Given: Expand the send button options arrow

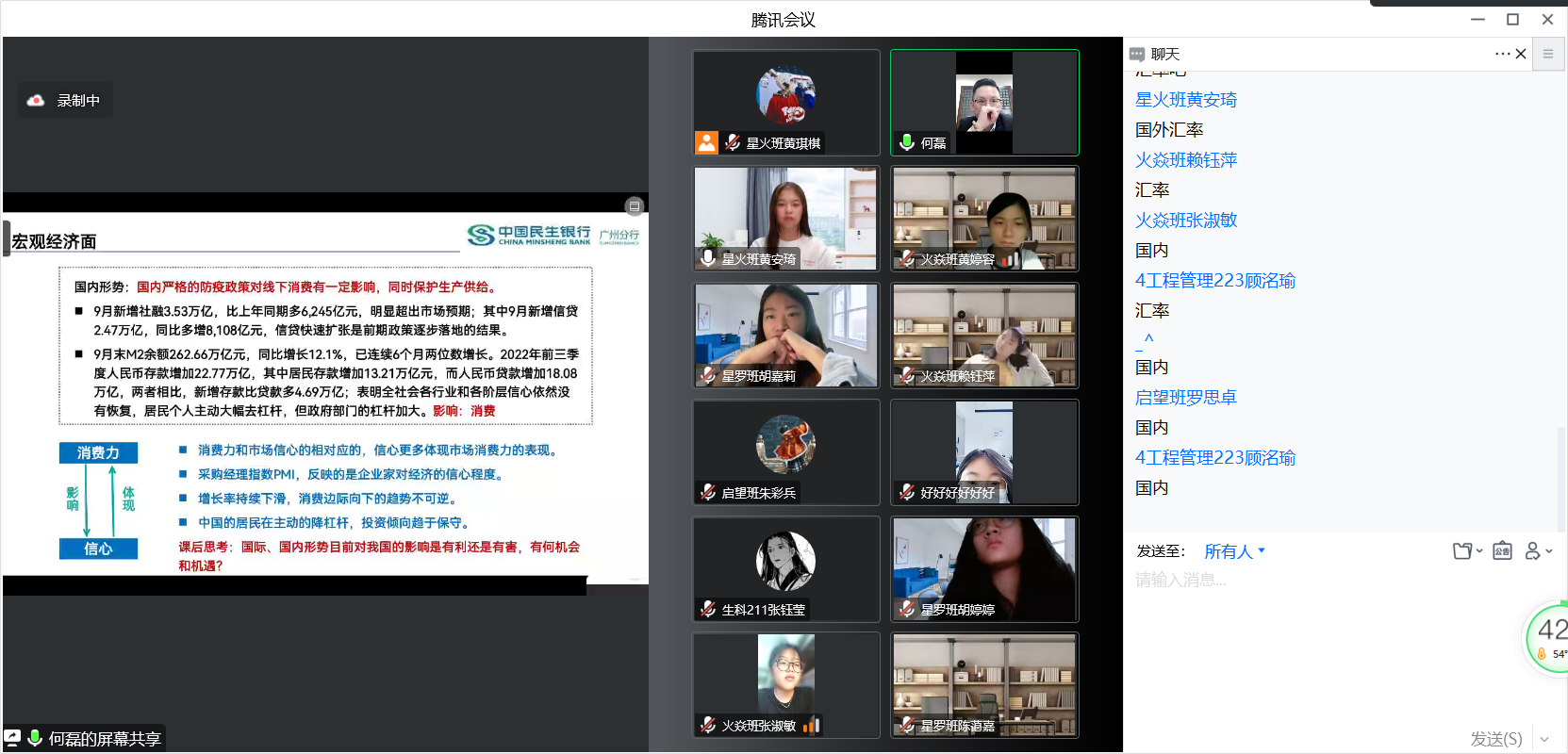Looking at the screenshot, I should coord(1544,739).
